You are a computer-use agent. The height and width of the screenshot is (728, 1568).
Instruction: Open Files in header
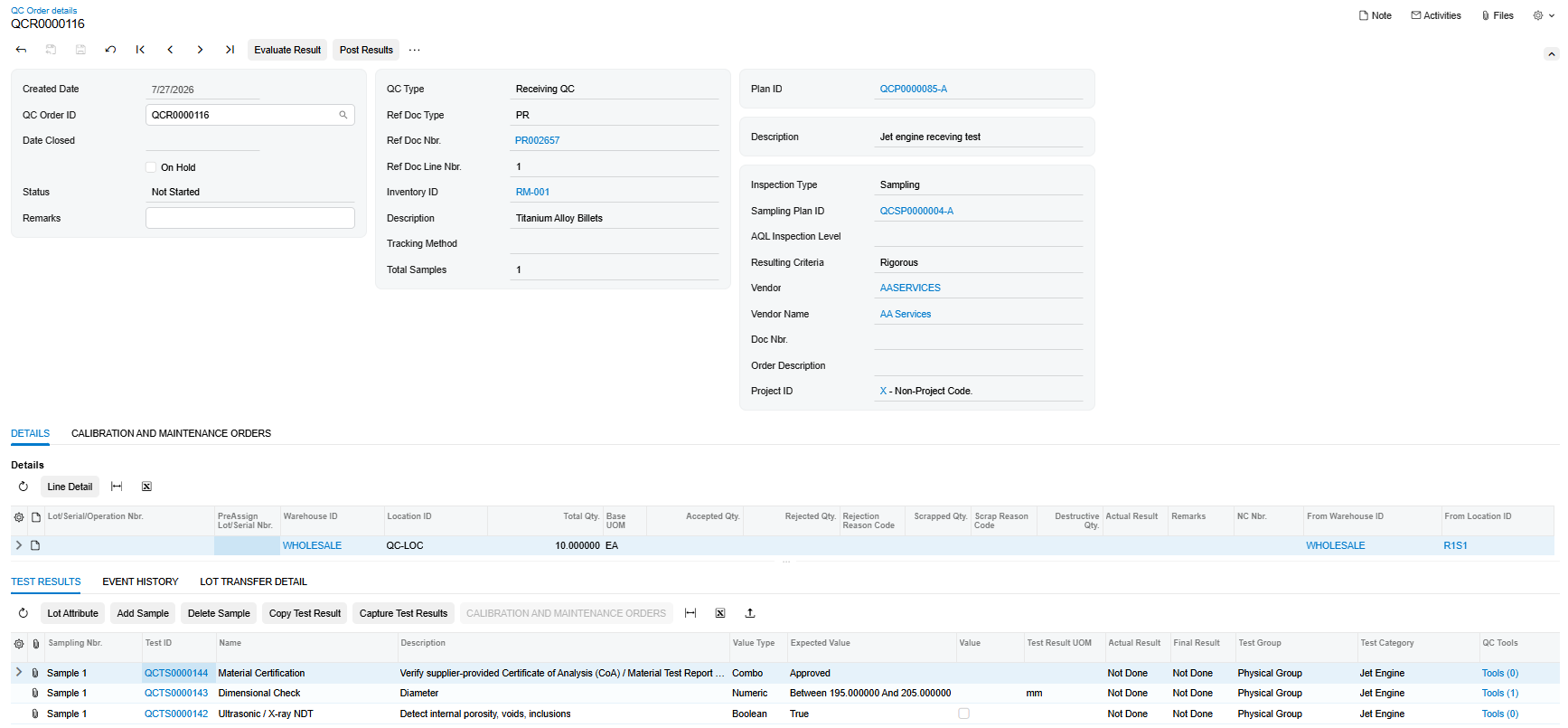coord(1498,15)
